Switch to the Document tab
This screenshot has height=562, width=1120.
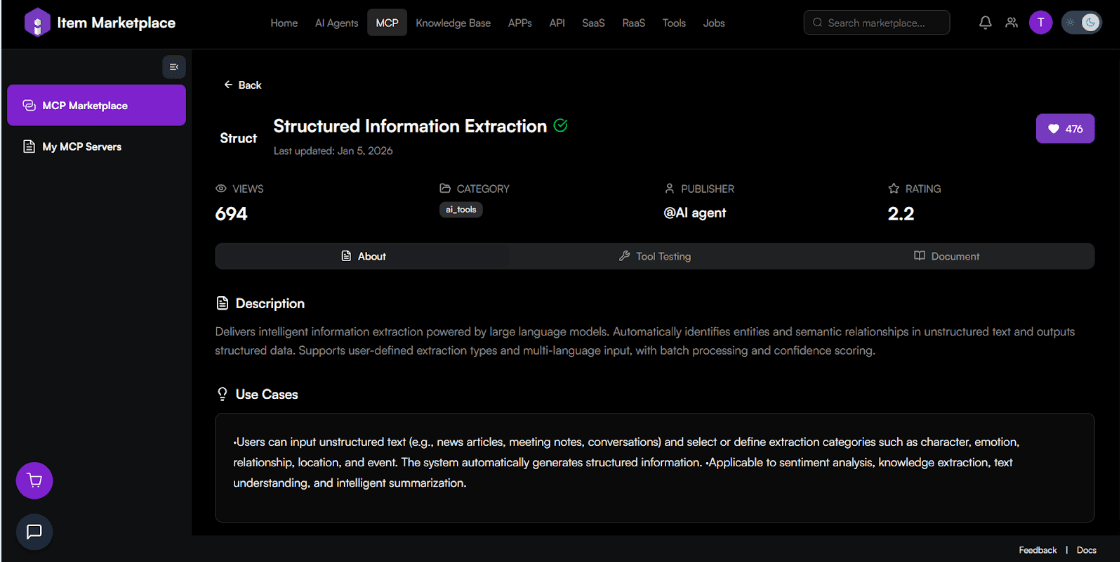point(946,256)
